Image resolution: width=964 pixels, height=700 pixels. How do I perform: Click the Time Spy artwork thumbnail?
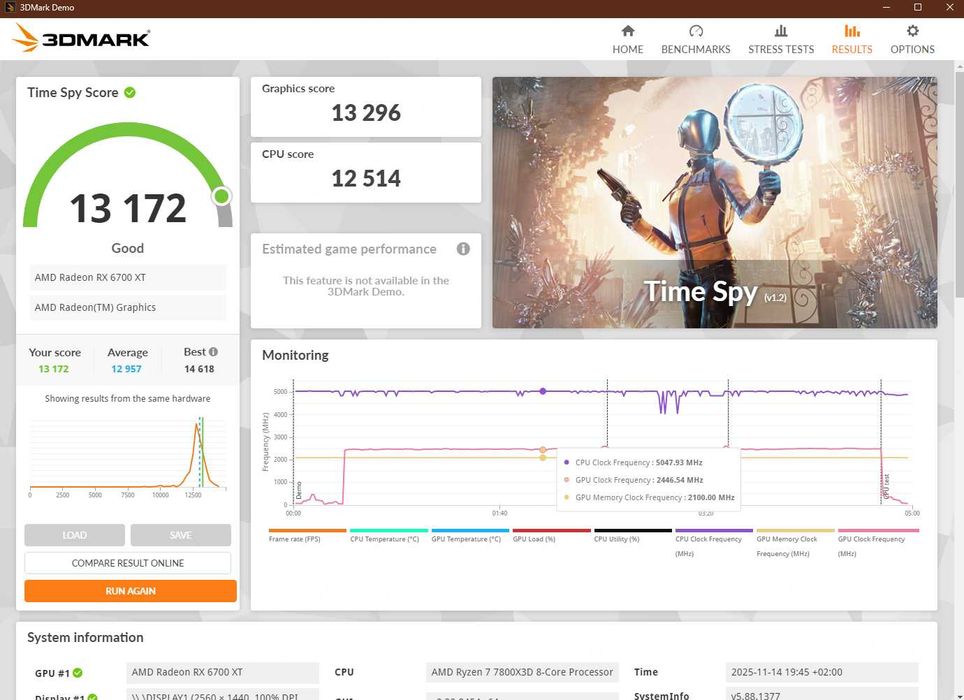click(x=714, y=202)
